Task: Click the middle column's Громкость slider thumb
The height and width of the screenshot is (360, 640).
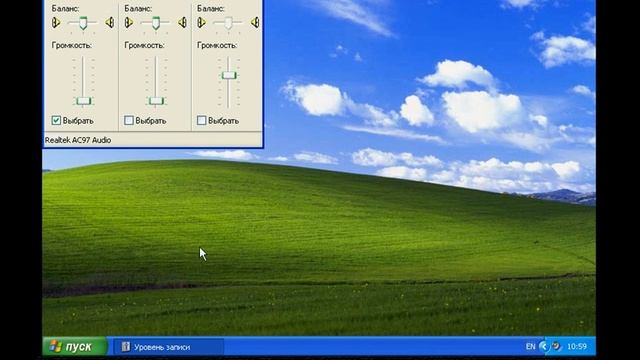Action: [156, 101]
